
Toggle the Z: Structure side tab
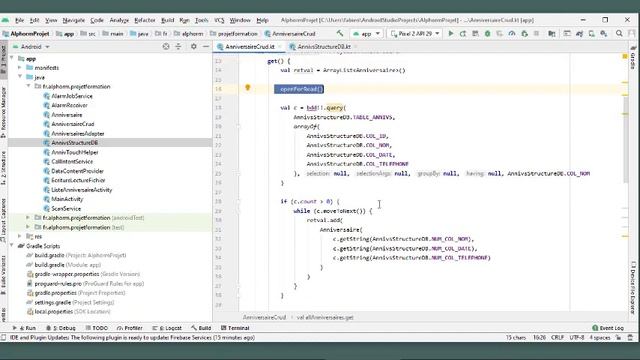click(4, 168)
